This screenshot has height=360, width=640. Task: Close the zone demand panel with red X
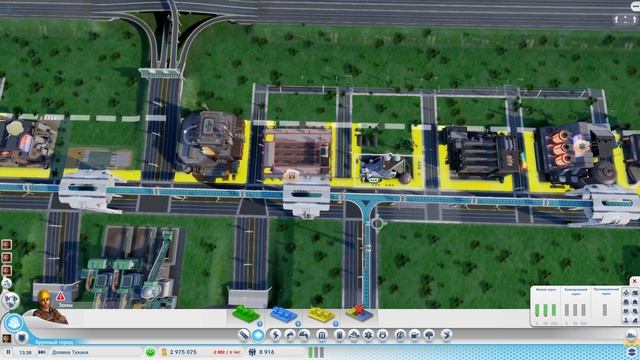pos(635,282)
